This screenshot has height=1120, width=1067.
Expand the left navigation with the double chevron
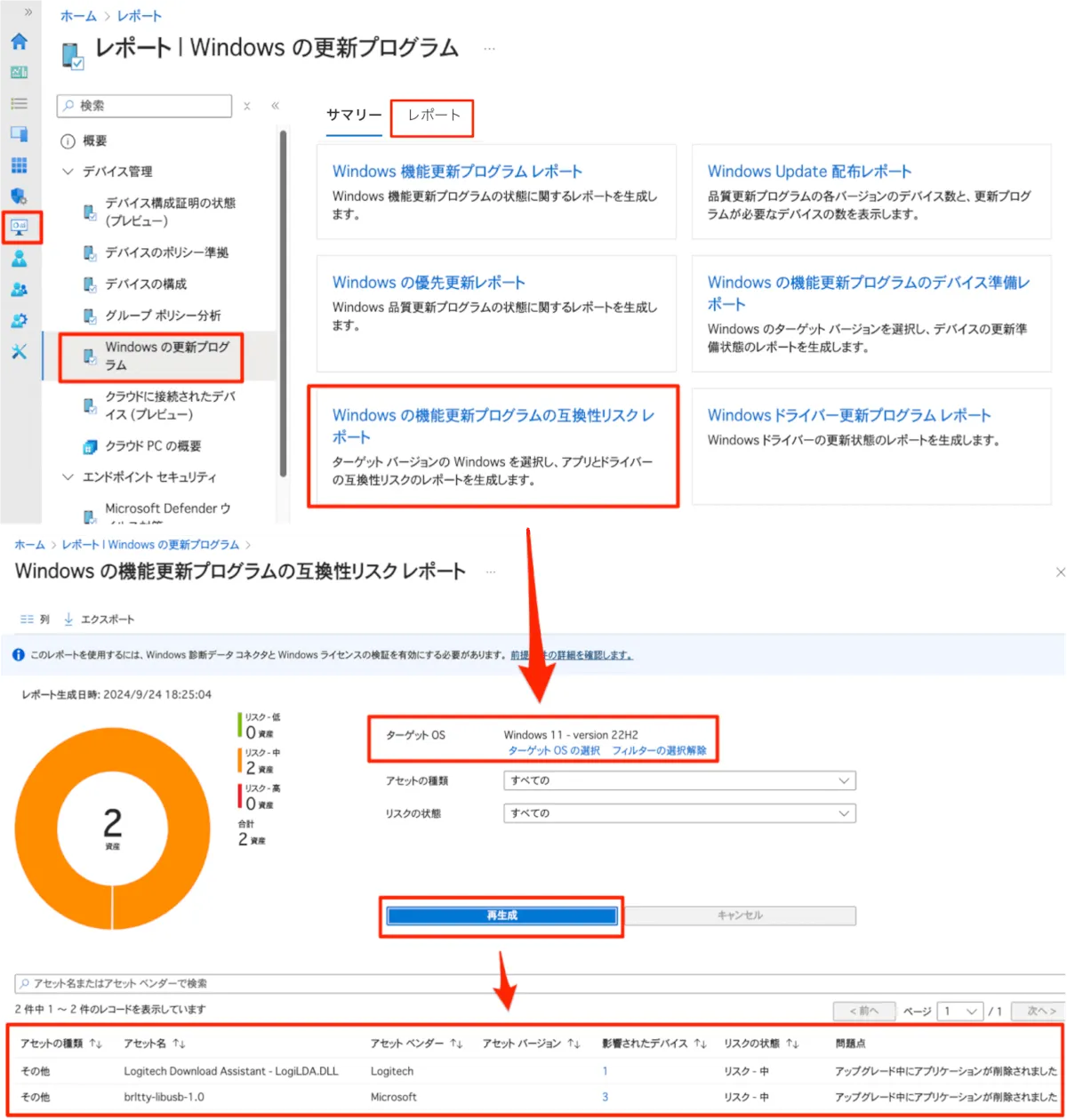[28, 12]
